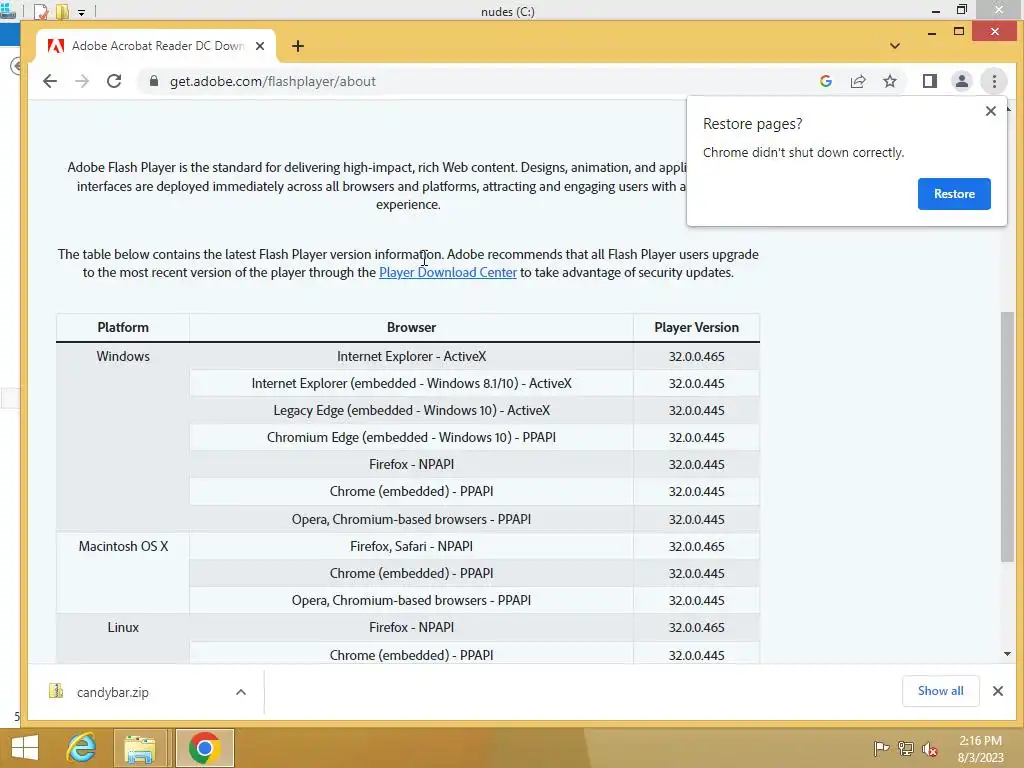
Task: Go back to the previous page in Chrome
Action: [x=50, y=81]
